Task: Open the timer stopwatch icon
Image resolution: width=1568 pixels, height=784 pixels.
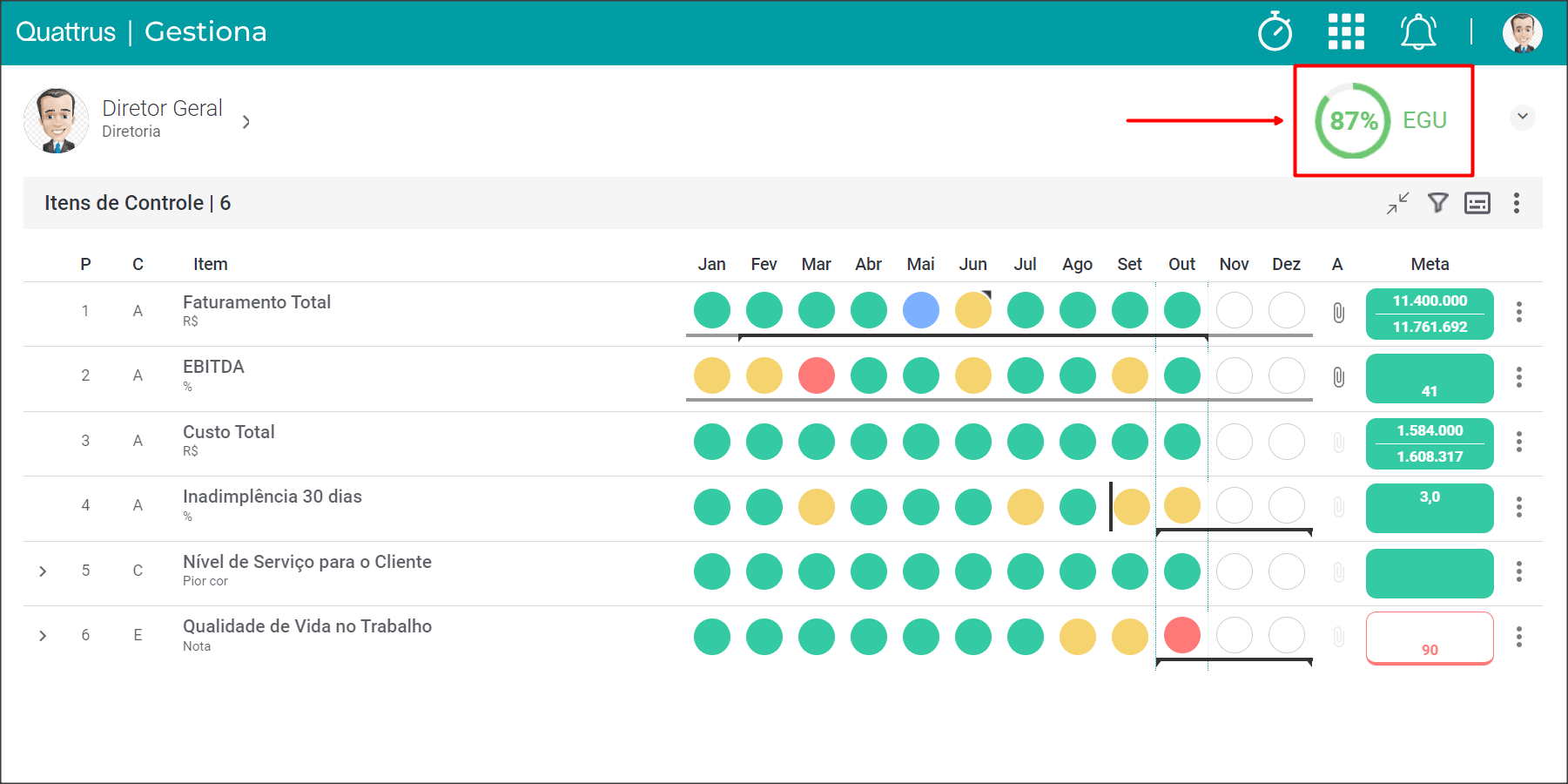Action: tap(1275, 31)
